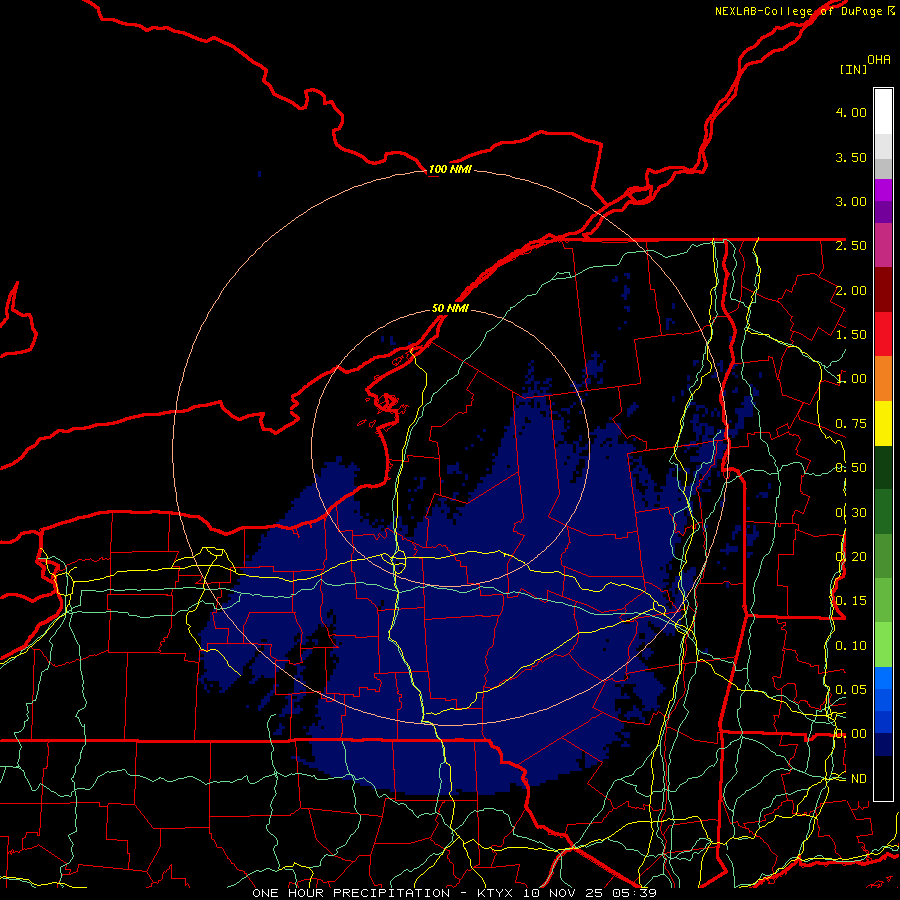Click the 100 NMI range ring label
The image size is (900, 900).
click(450, 169)
